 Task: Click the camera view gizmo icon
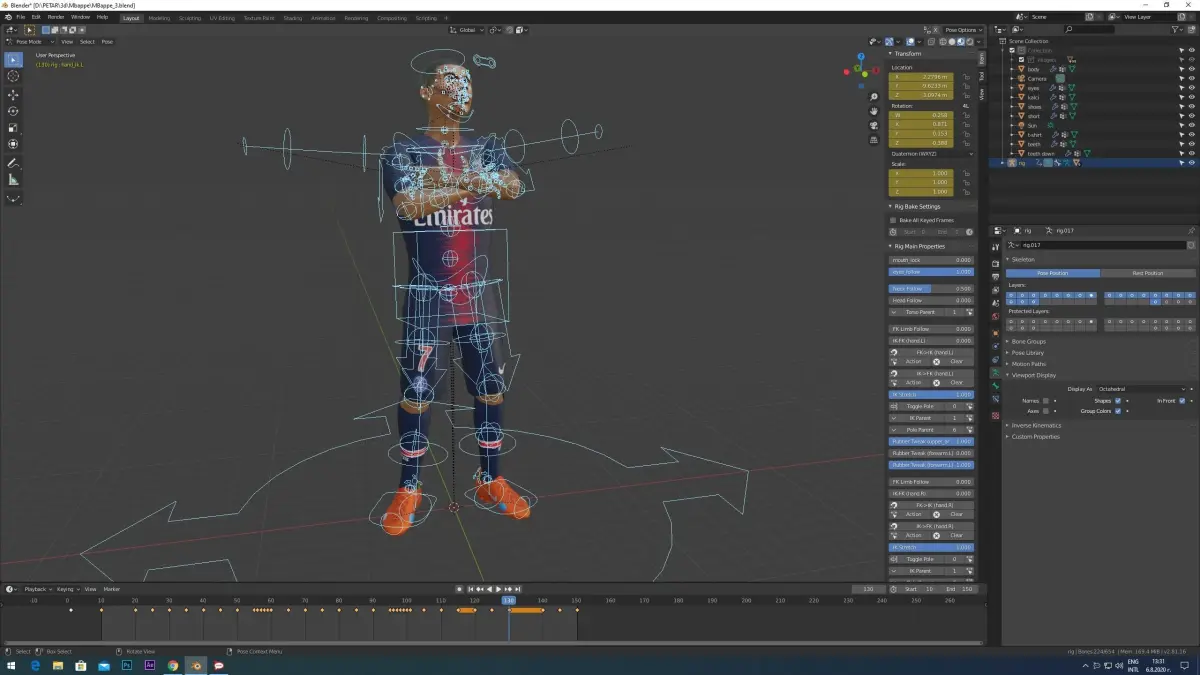tap(874, 124)
